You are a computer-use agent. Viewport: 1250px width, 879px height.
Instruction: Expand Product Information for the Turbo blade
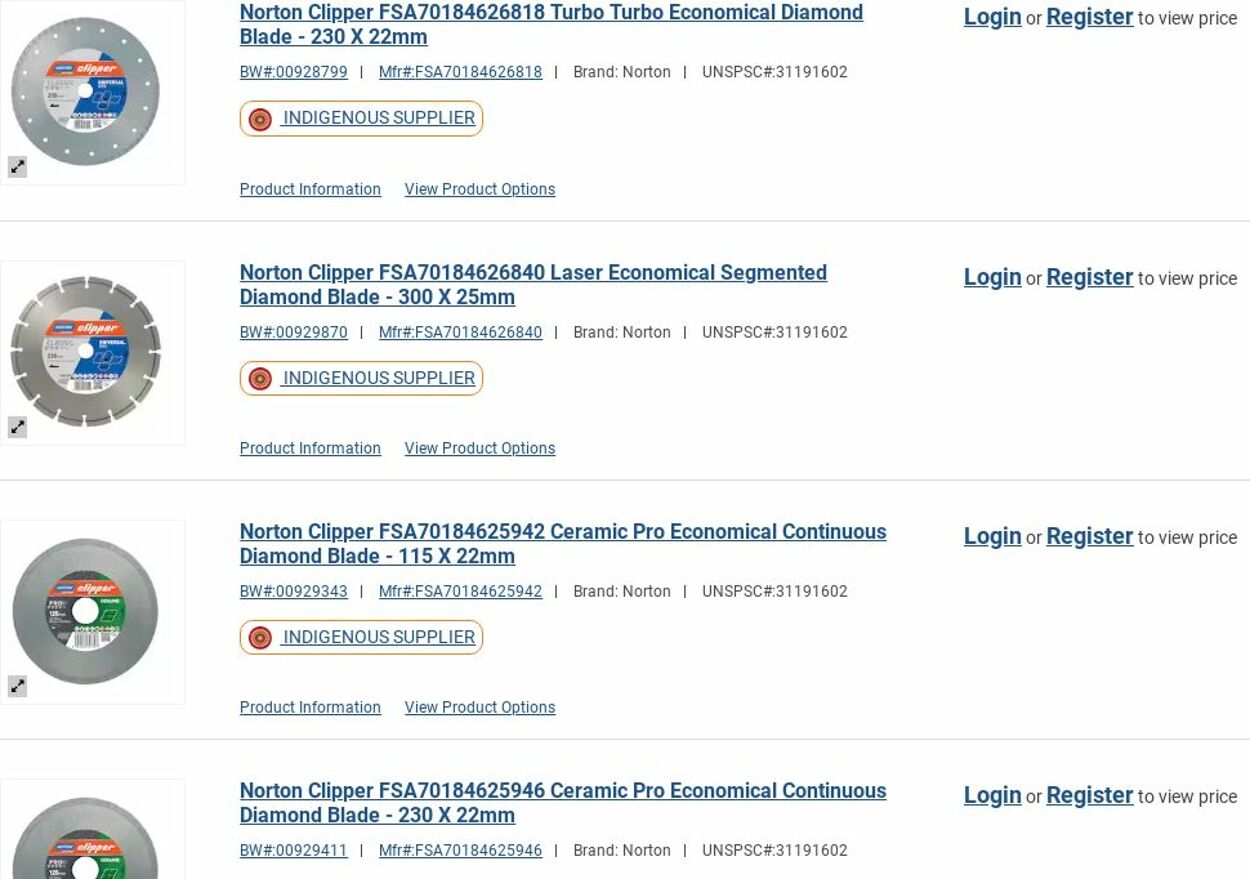tap(310, 189)
